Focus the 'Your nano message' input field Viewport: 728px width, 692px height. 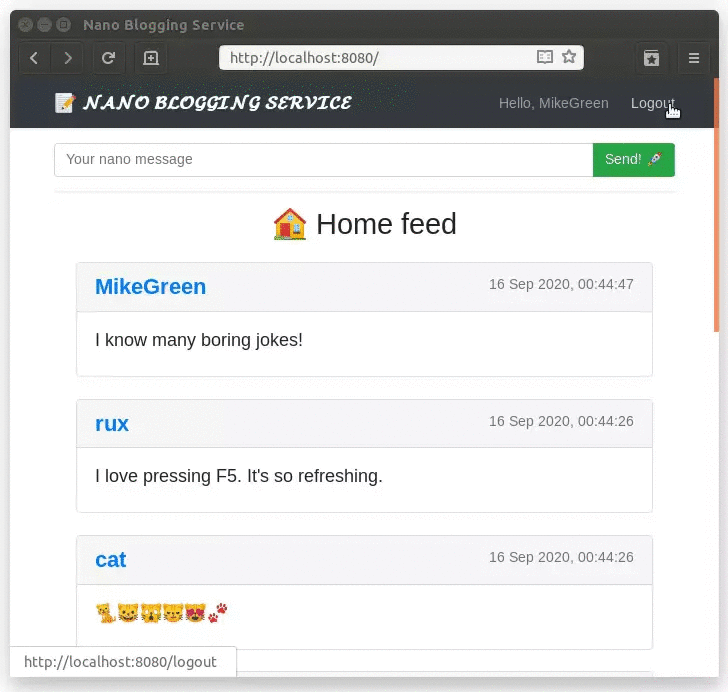pos(324,160)
